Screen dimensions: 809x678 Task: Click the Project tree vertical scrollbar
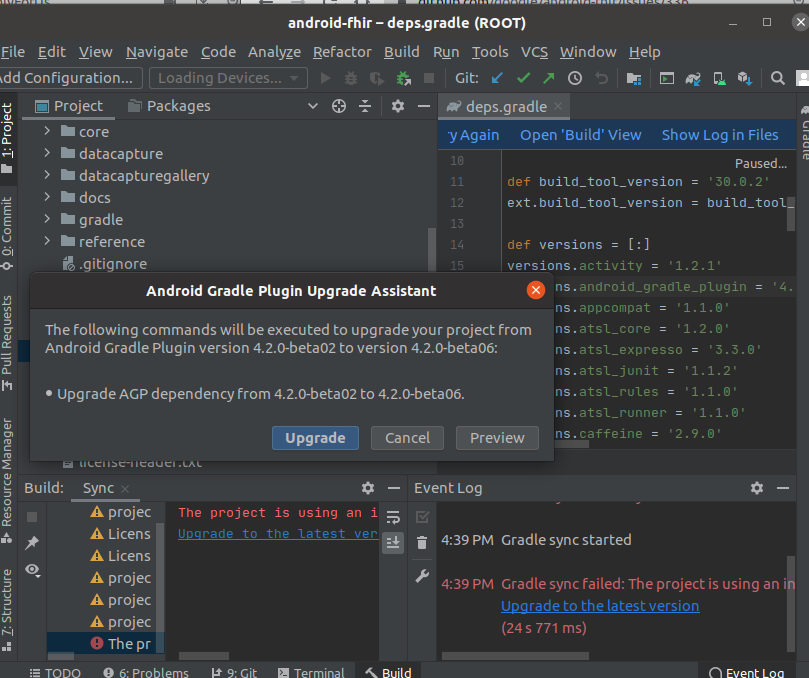click(x=431, y=250)
